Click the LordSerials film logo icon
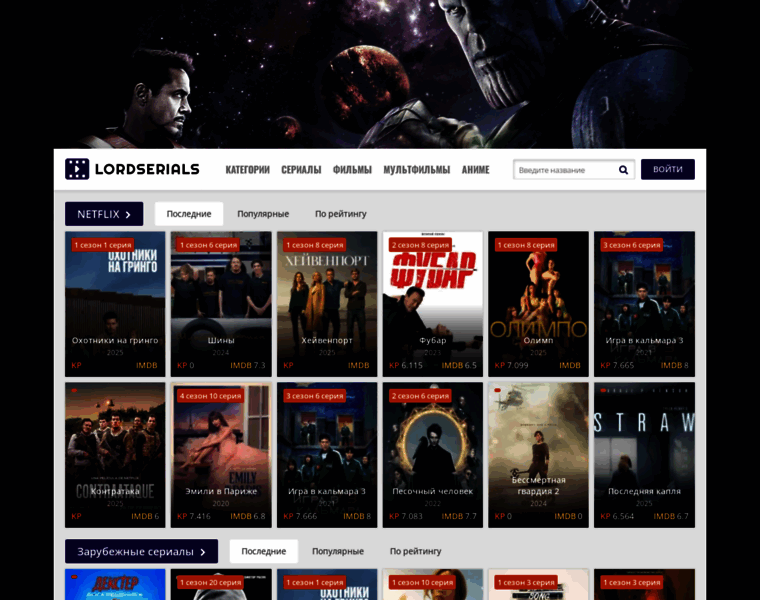 (77, 169)
